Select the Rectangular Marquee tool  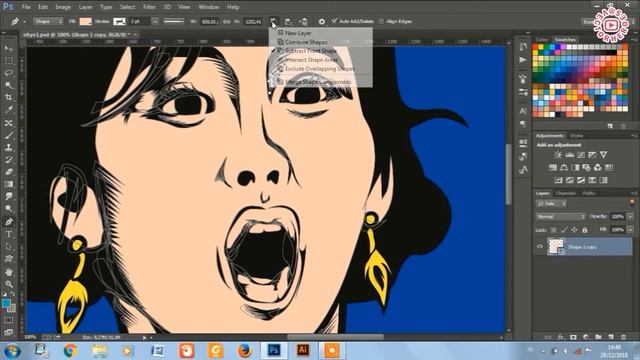[x=9, y=61]
